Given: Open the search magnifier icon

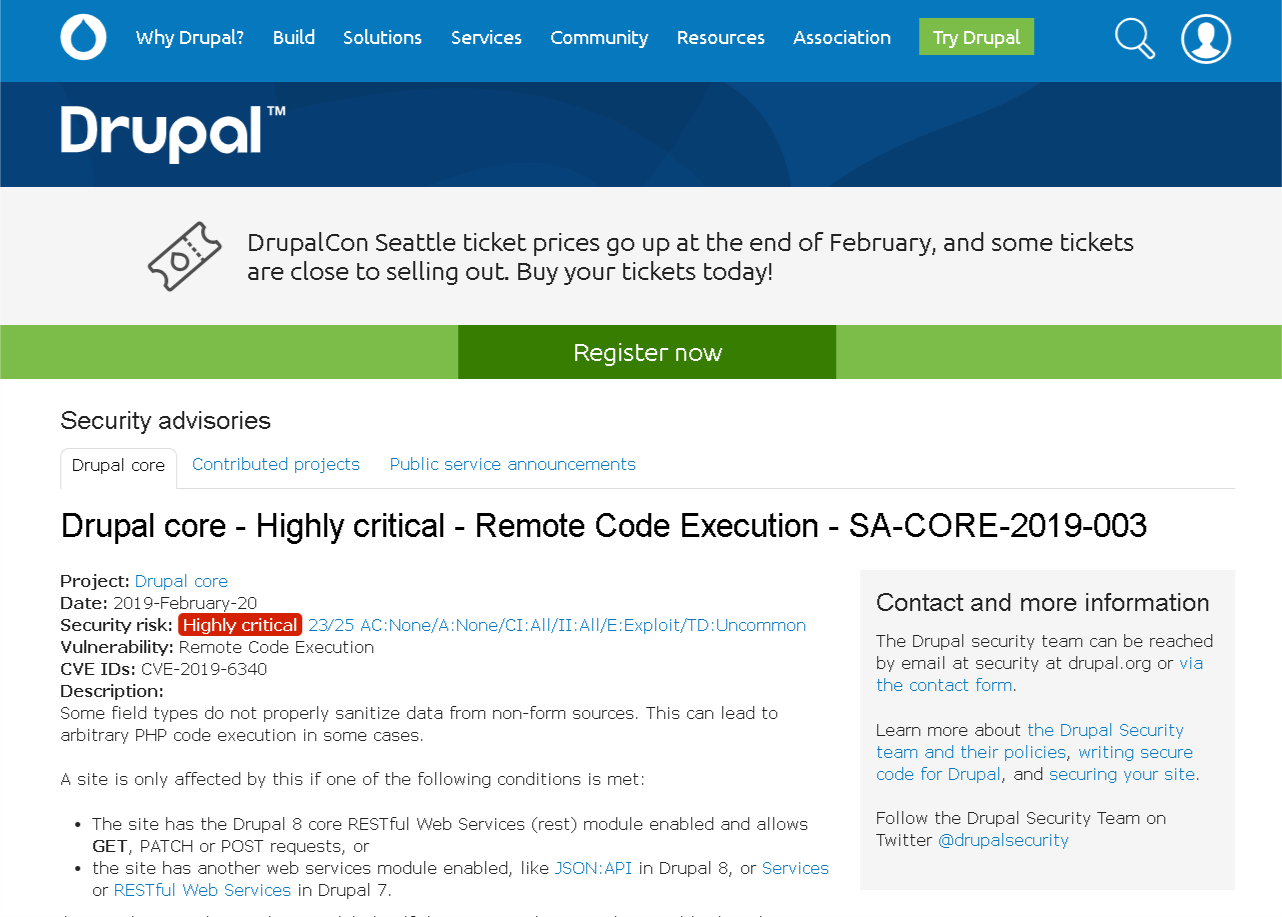Looking at the screenshot, I should click(1134, 38).
